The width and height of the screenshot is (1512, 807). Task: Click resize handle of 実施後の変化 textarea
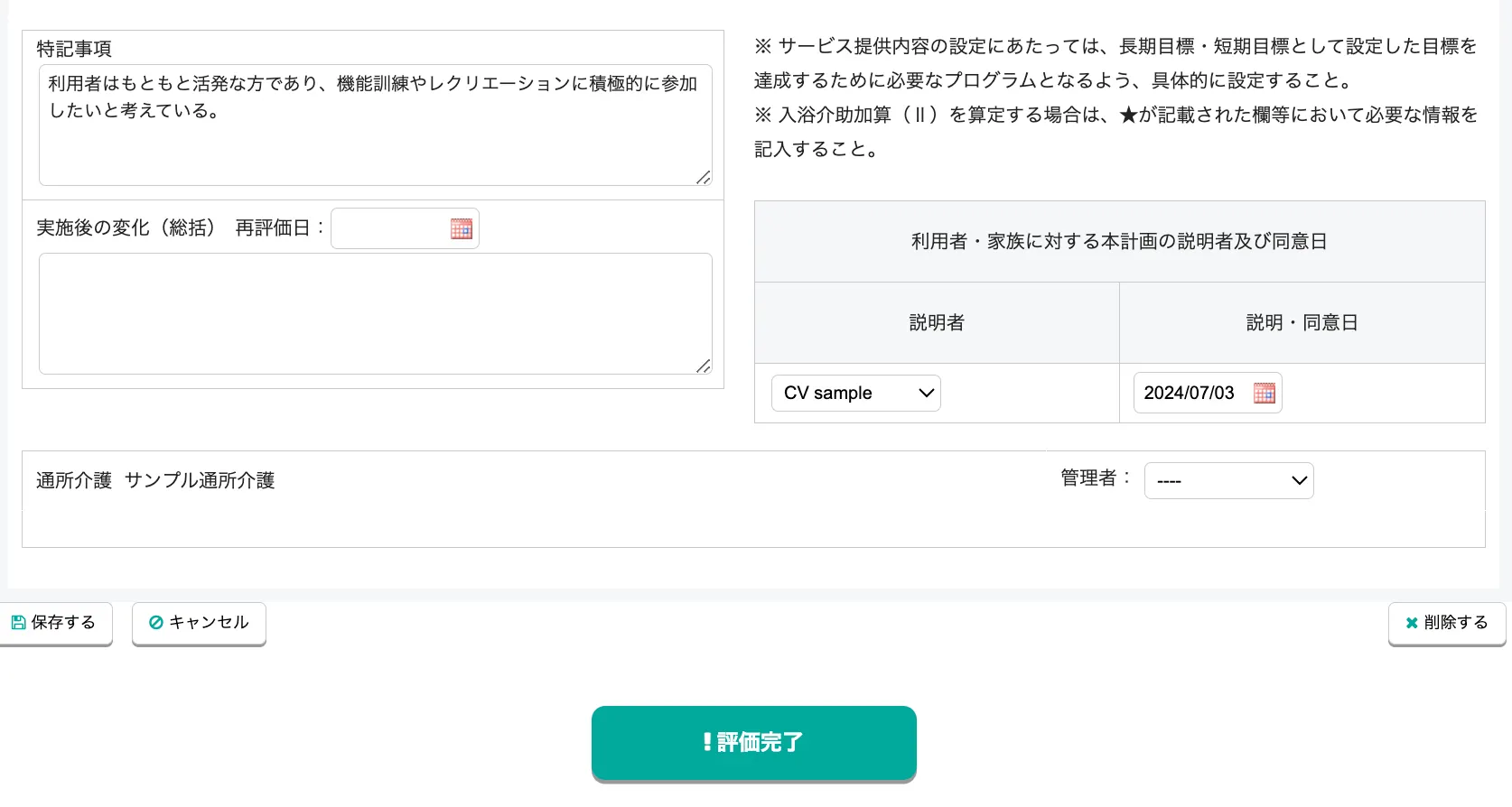pos(704,366)
